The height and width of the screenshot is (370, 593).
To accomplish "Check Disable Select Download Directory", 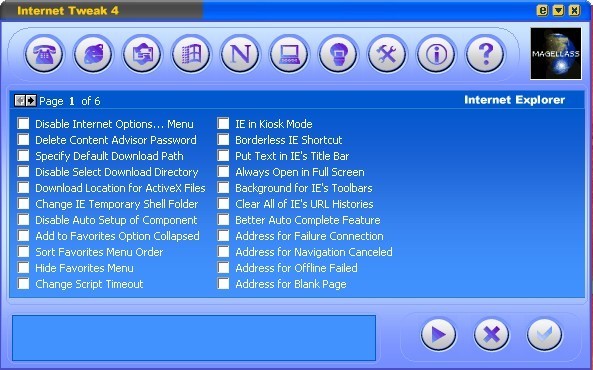I will [23, 171].
